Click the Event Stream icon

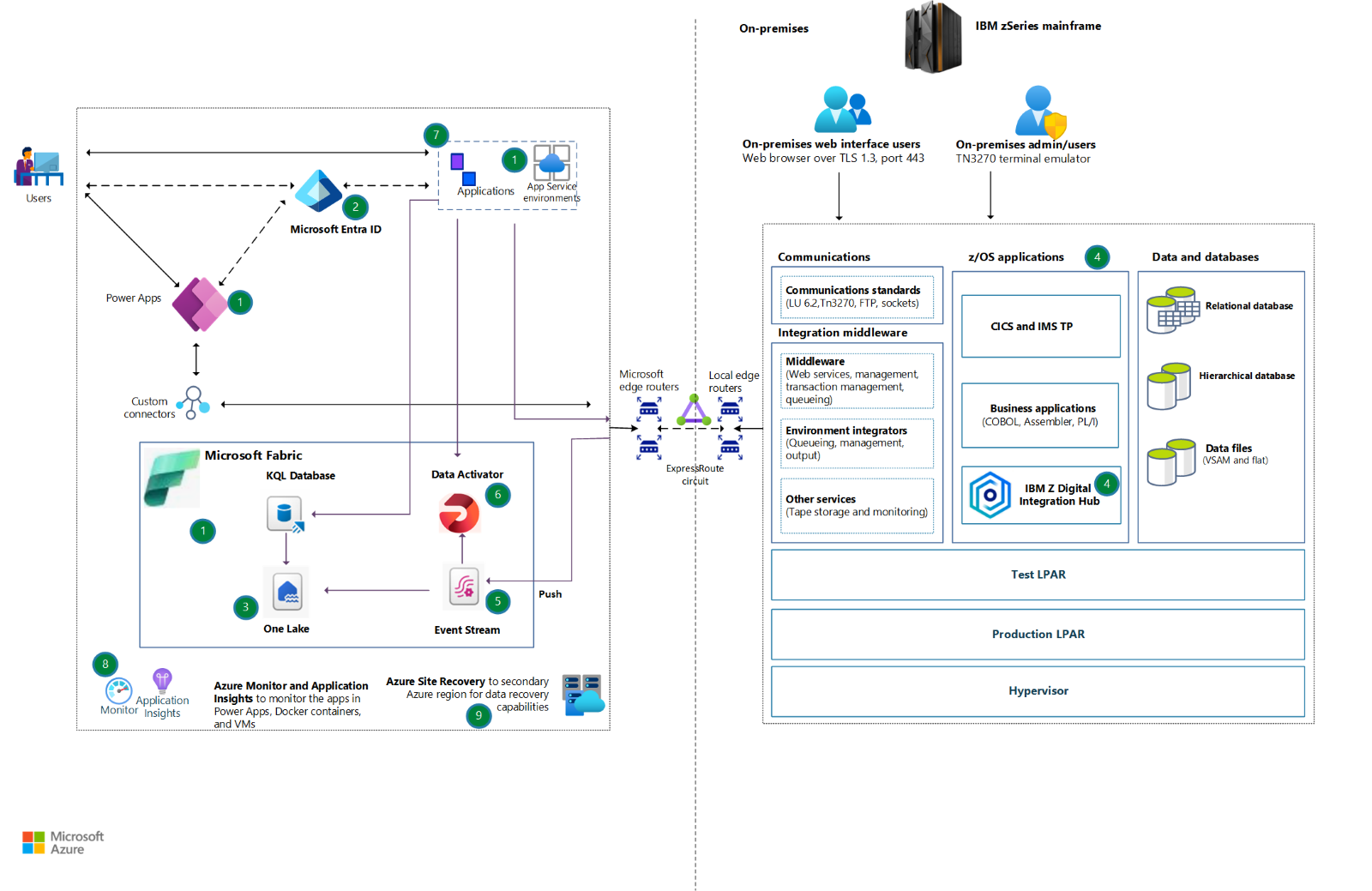point(462,587)
